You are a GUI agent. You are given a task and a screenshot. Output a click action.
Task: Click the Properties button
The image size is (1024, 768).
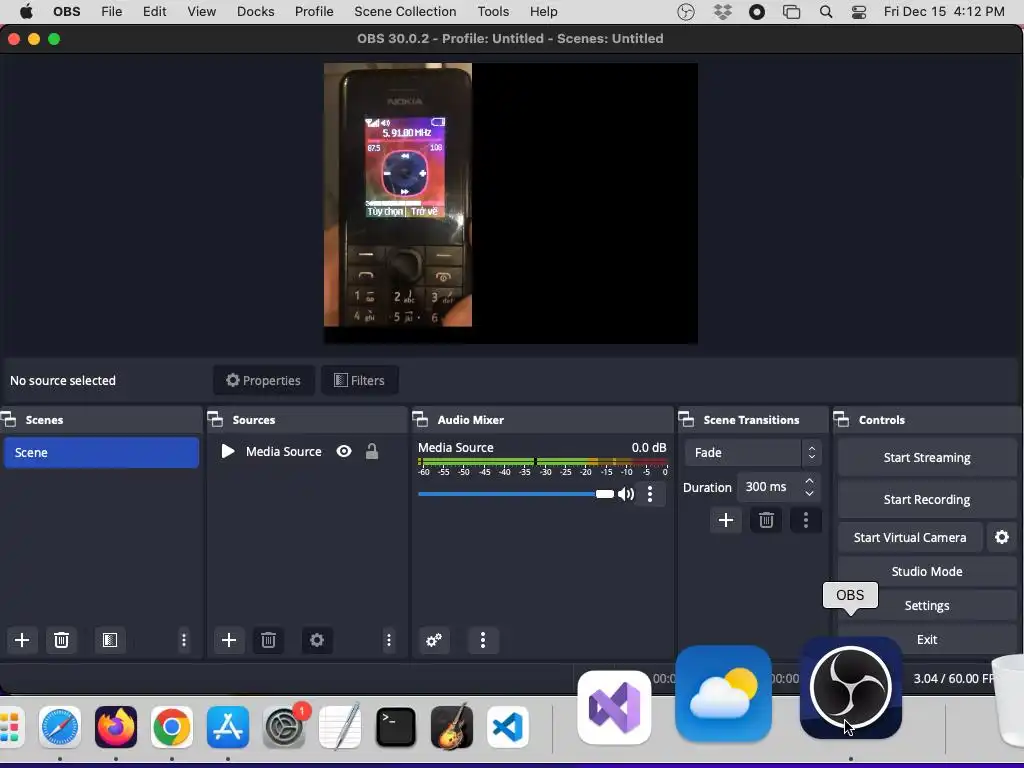click(263, 380)
